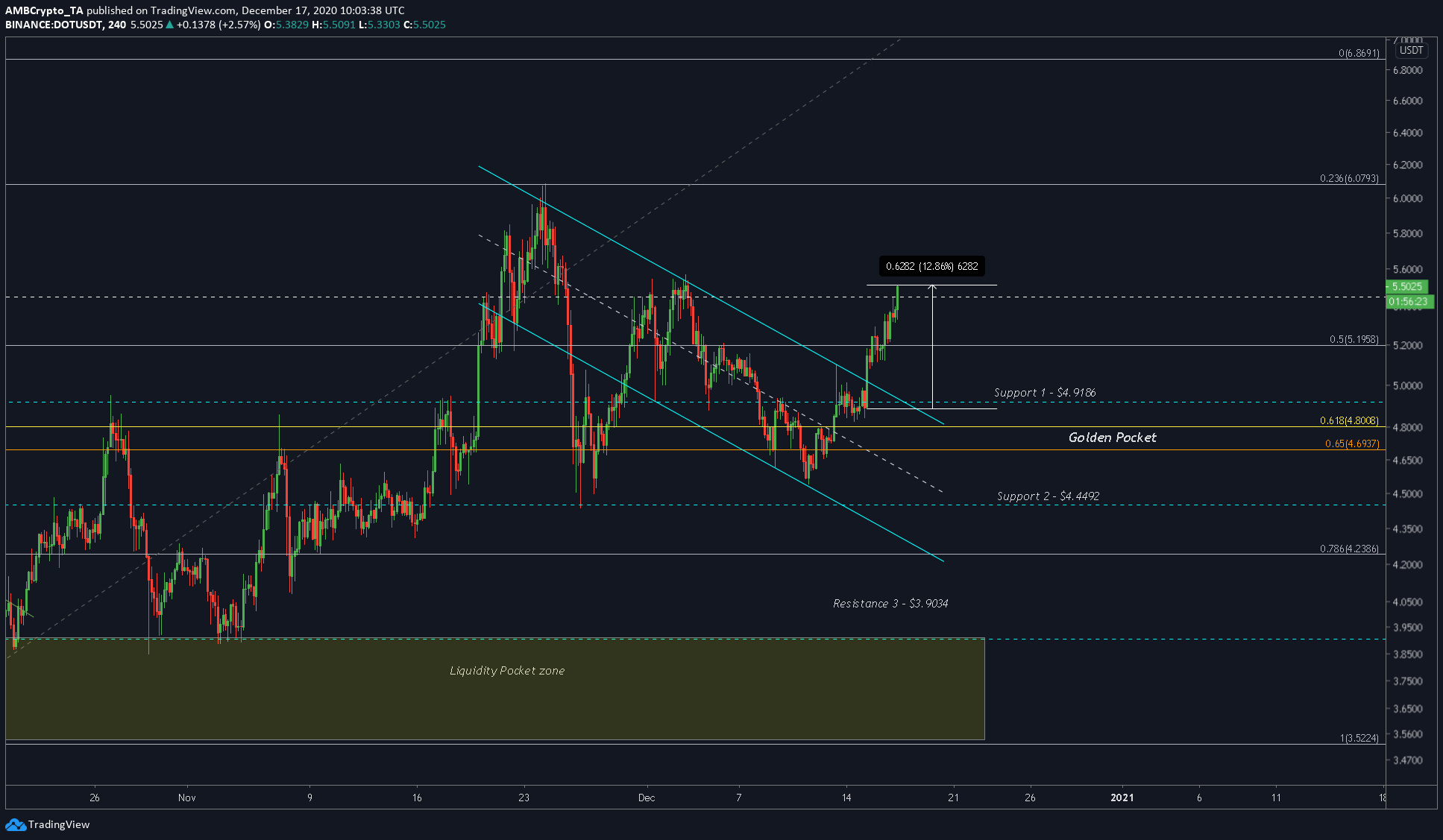Click the 23 date label on time axis
Viewport: 1443px width, 840px height.
click(524, 798)
